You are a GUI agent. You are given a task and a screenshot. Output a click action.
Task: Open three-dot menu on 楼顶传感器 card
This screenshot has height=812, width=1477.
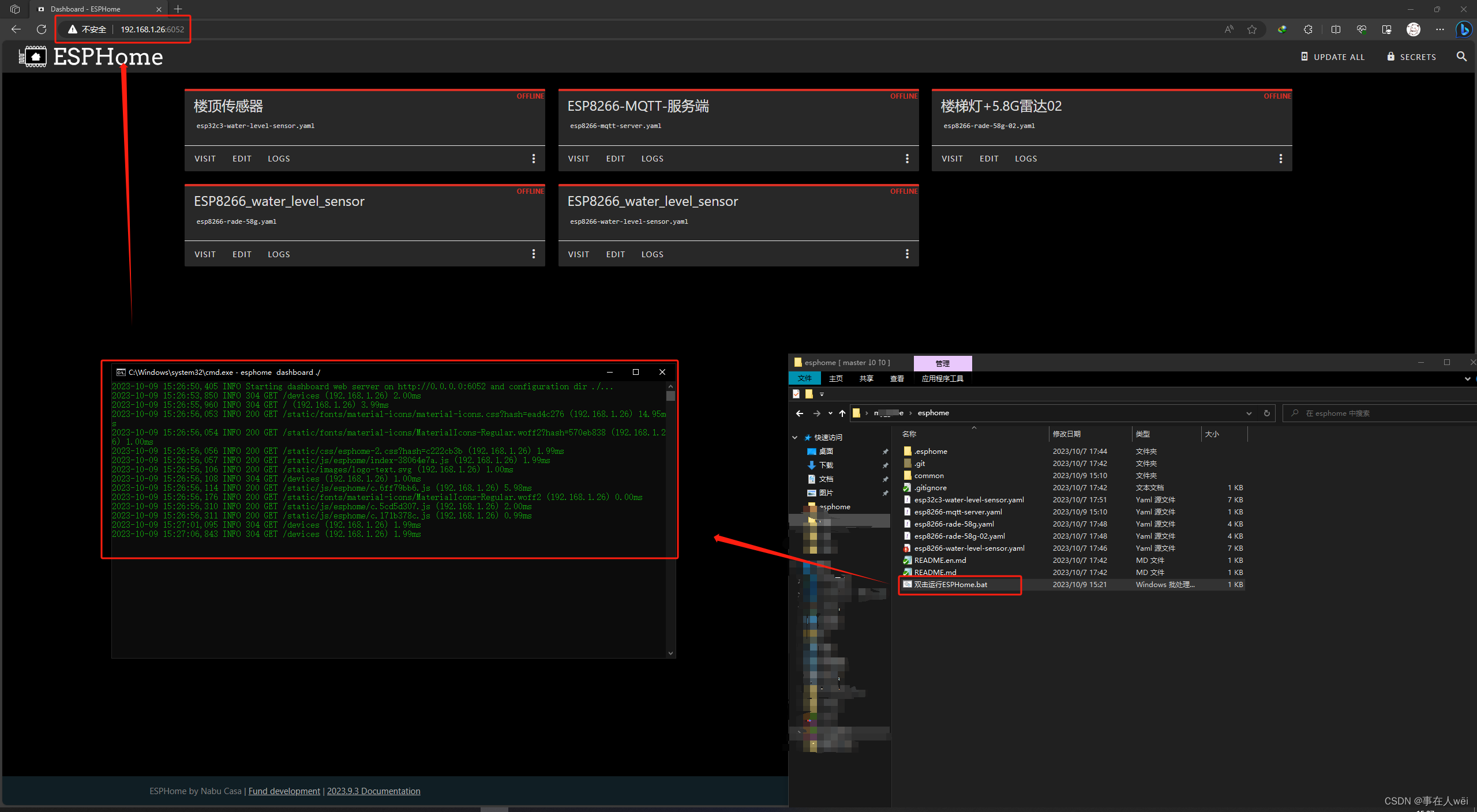[x=533, y=159]
